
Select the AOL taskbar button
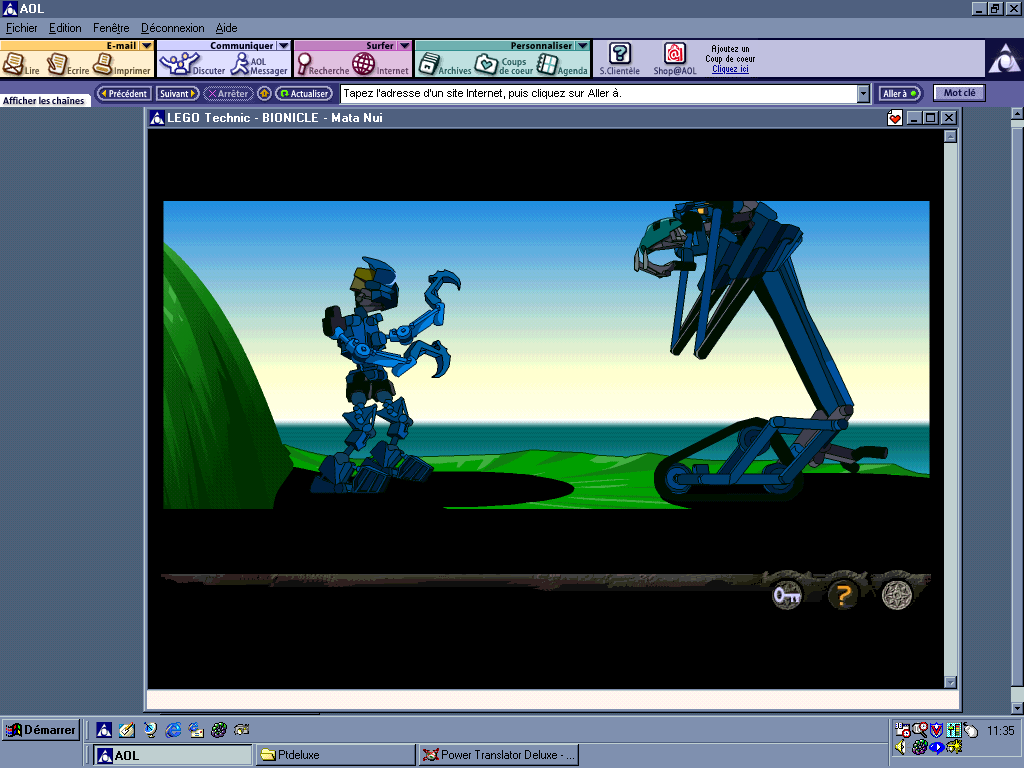(172, 755)
